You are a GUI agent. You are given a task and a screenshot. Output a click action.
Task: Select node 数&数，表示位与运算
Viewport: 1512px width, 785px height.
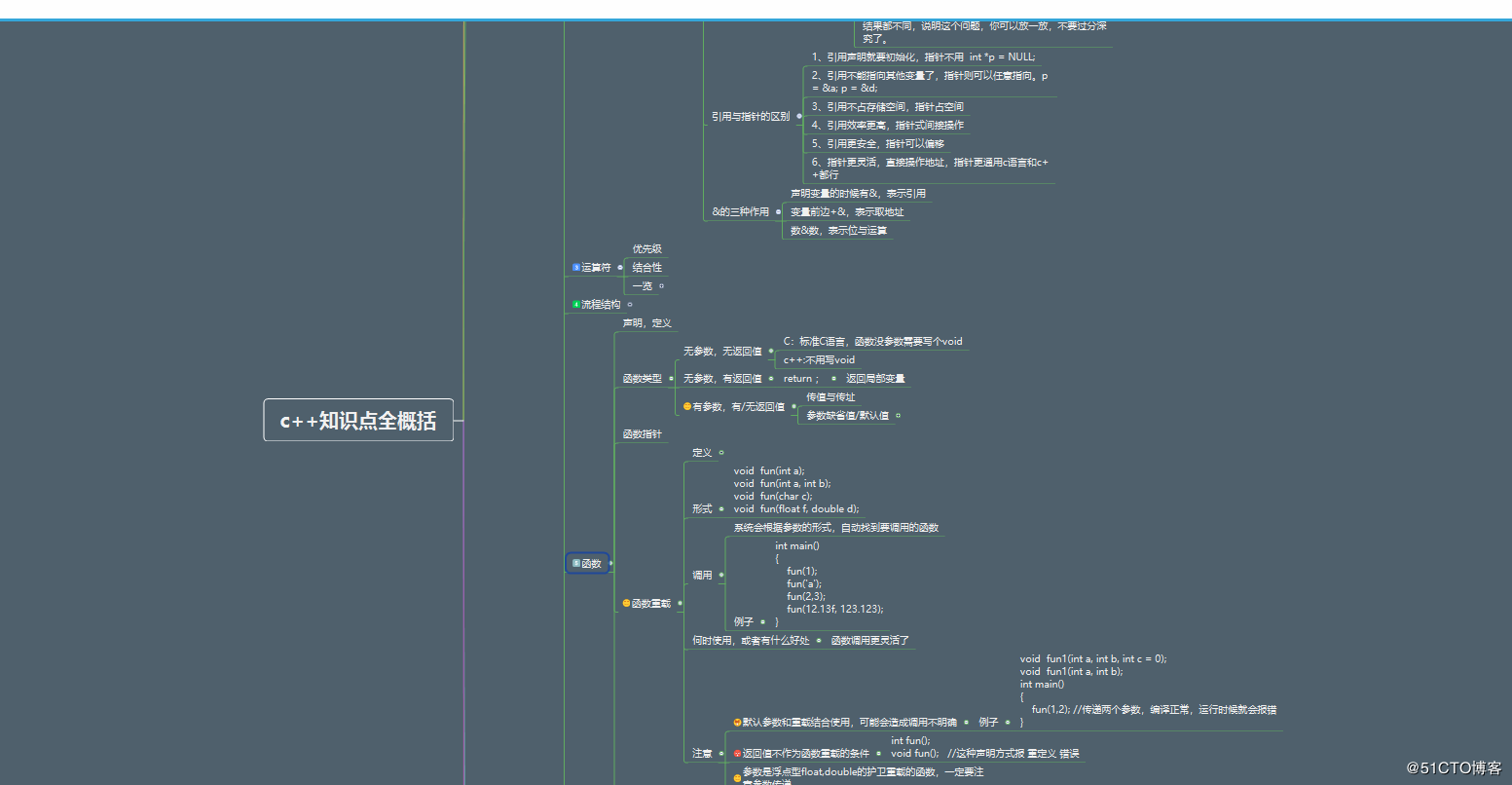coord(838,230)
